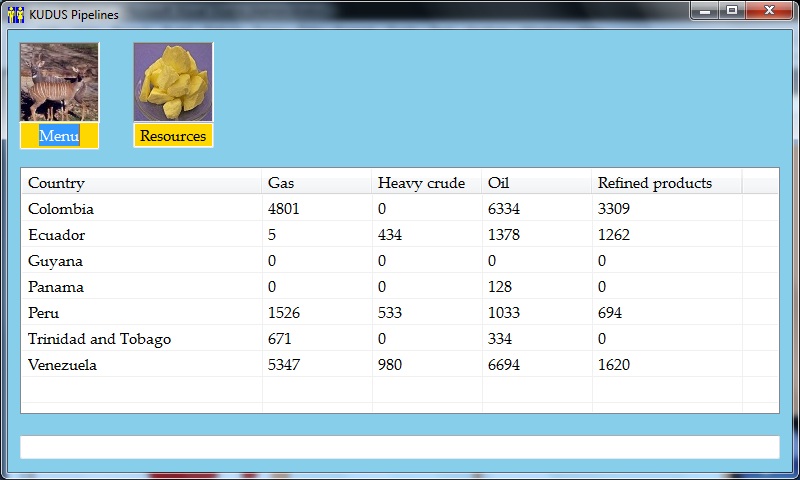
Task: Click the KUDUS Pipelines title bar icon
Action: [x=16, y=15]
